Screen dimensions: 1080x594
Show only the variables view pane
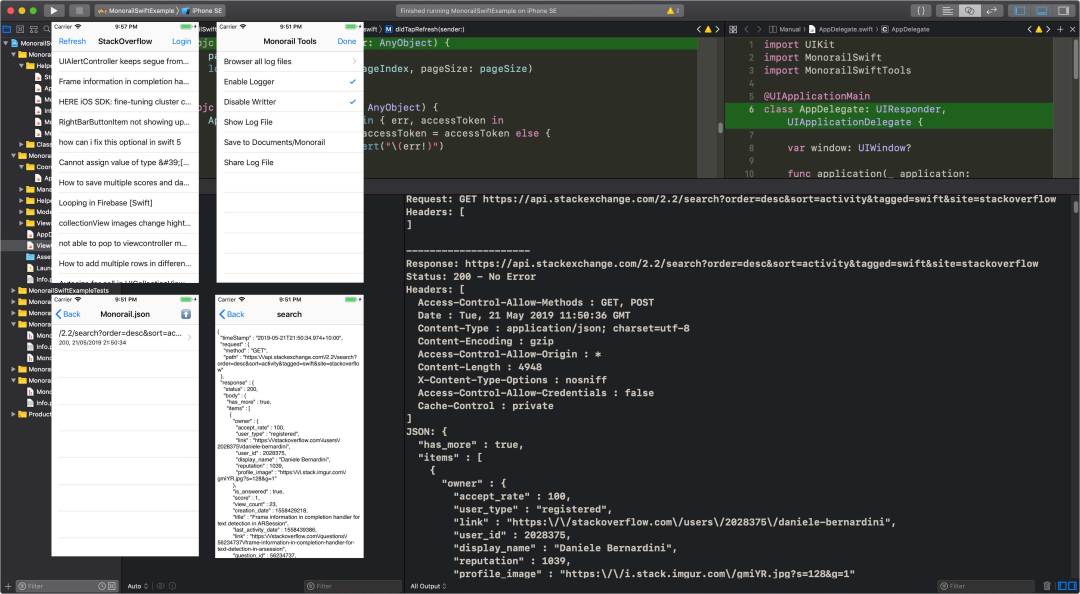pos(1061,586)
